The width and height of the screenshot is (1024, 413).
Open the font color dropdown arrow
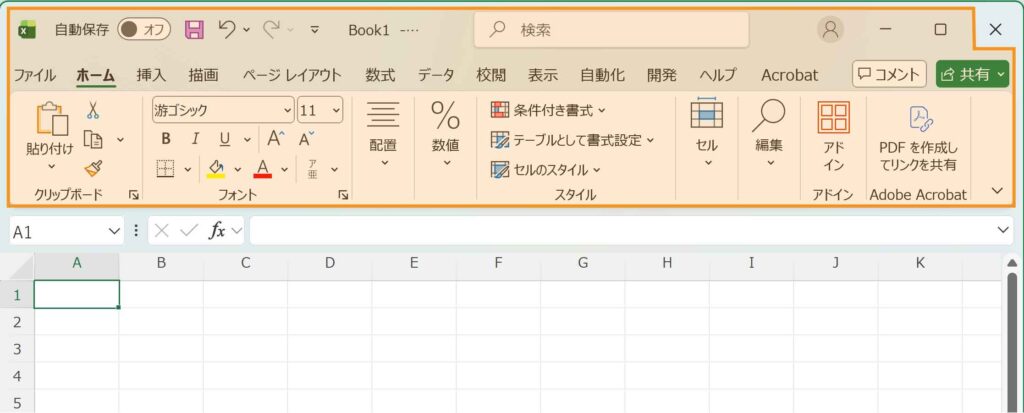(285, 170)
